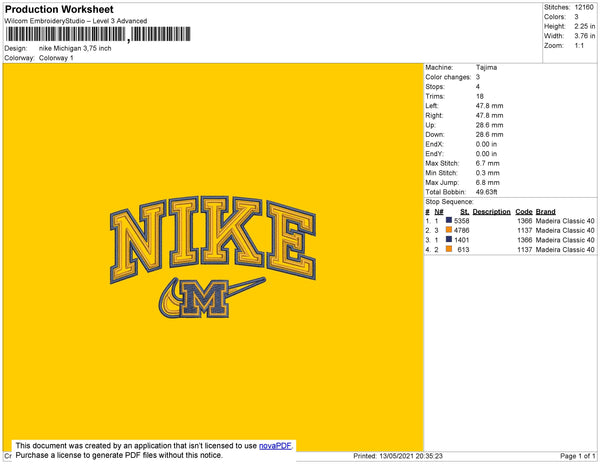
Task: Select stitch count '5358' in stop row 1
Action: point(461,221)
